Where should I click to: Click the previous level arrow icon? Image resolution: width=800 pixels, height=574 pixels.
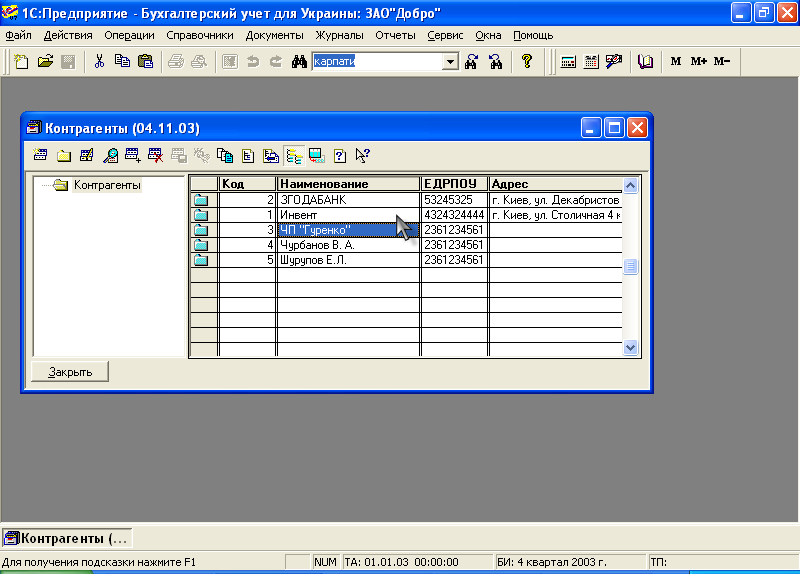(271, 156)
